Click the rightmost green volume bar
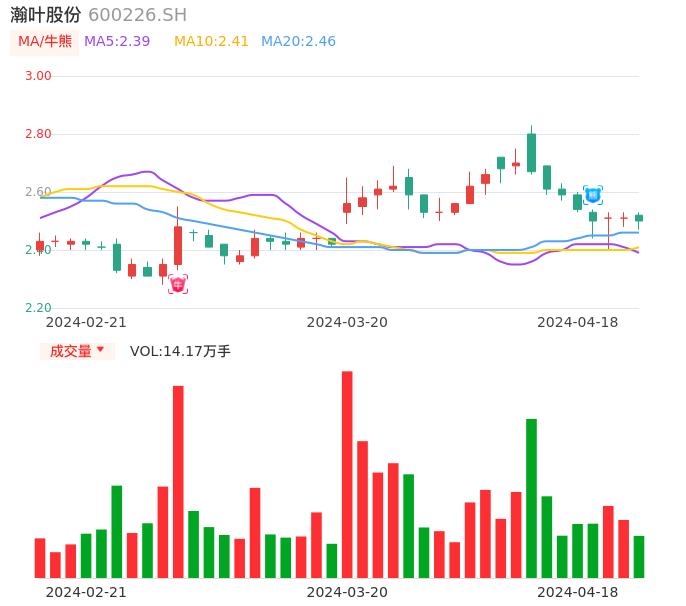The width and height of the screenshot is (686, 606). point(639,556)
